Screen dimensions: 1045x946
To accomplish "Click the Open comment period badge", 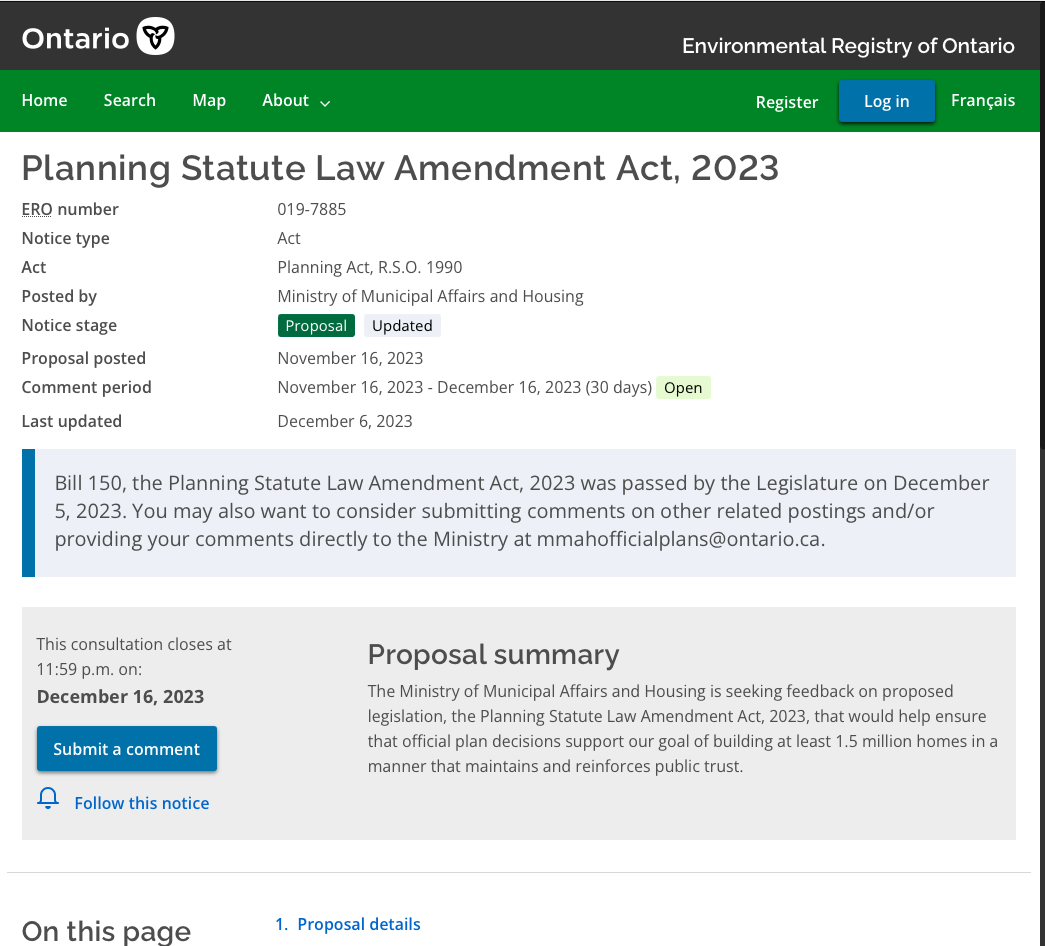I will pos(683,387).
